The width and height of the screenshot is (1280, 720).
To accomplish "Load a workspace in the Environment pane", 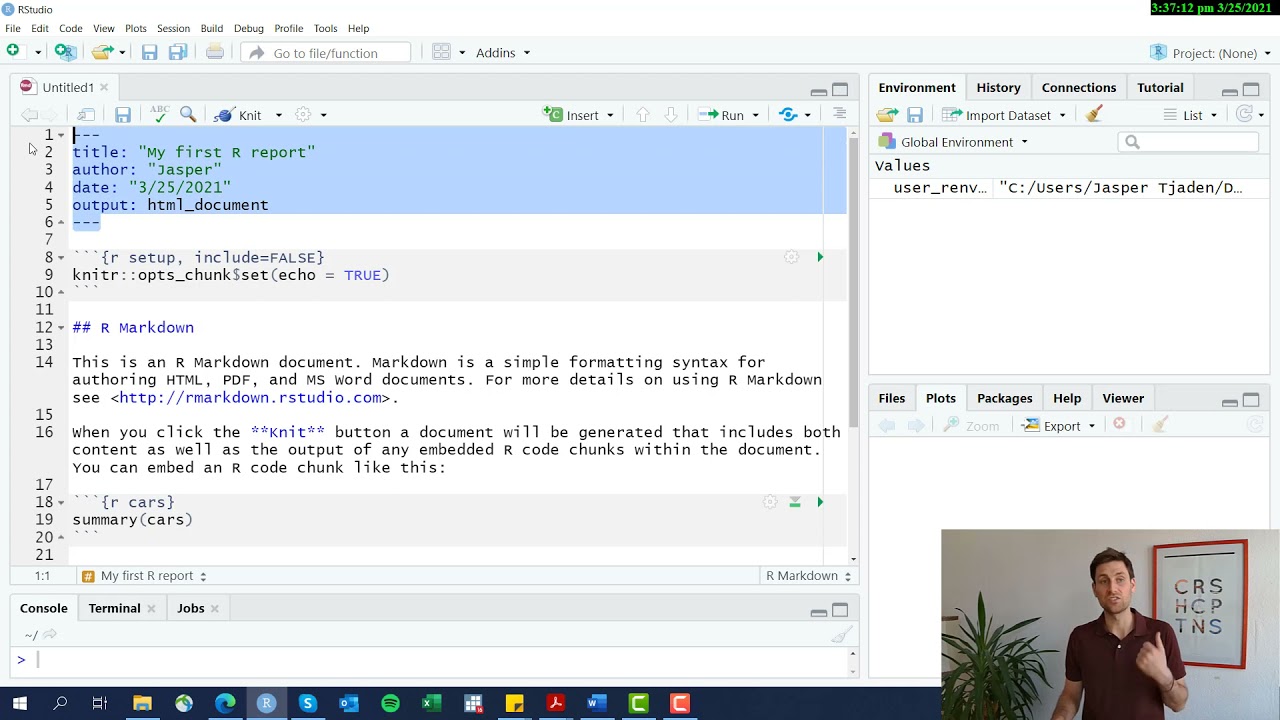I will coord(887,115).
